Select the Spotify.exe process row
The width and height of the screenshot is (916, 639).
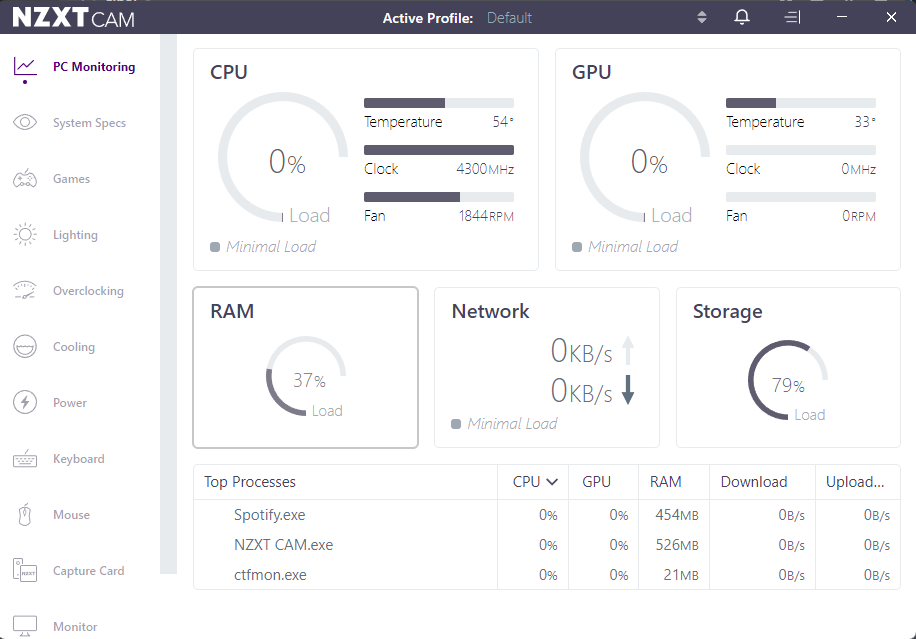(270, 516)
